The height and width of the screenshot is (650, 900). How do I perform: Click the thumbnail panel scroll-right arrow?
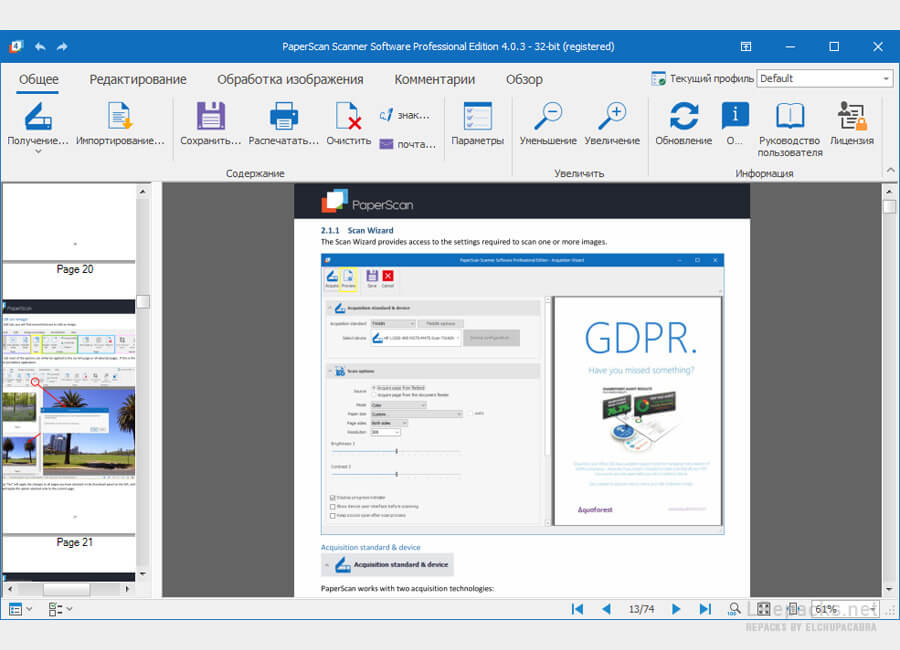pos(127,589)
